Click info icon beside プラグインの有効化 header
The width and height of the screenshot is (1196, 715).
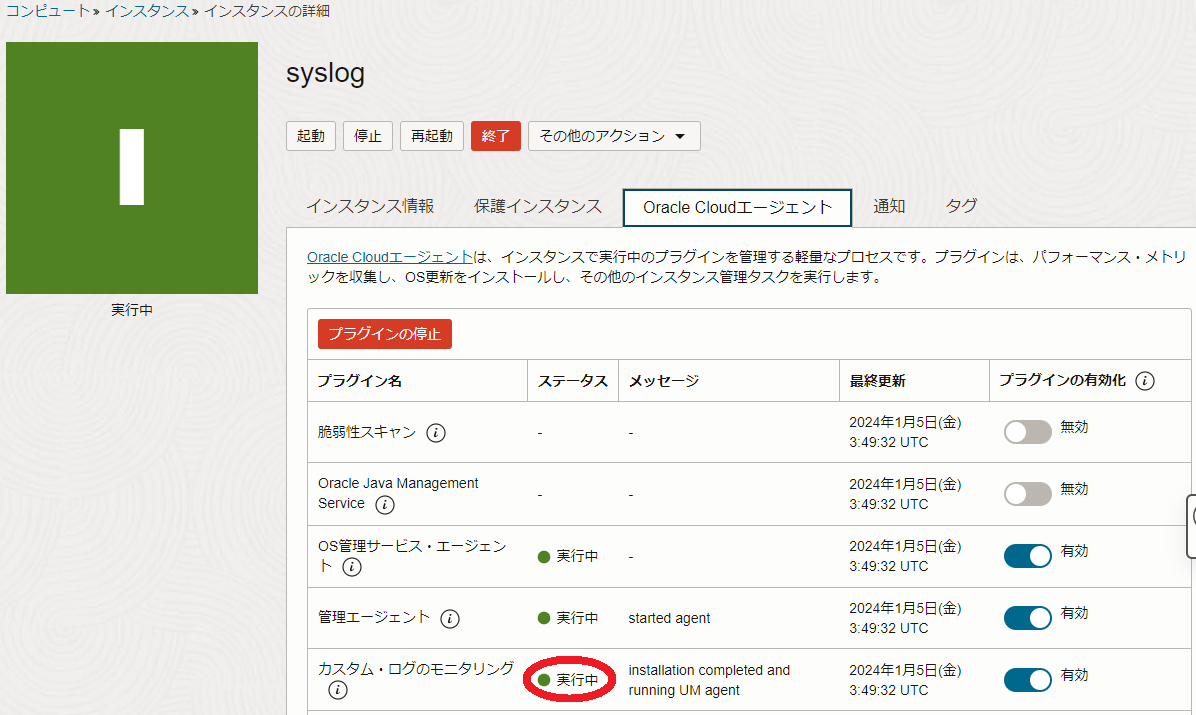[1146, 381]
